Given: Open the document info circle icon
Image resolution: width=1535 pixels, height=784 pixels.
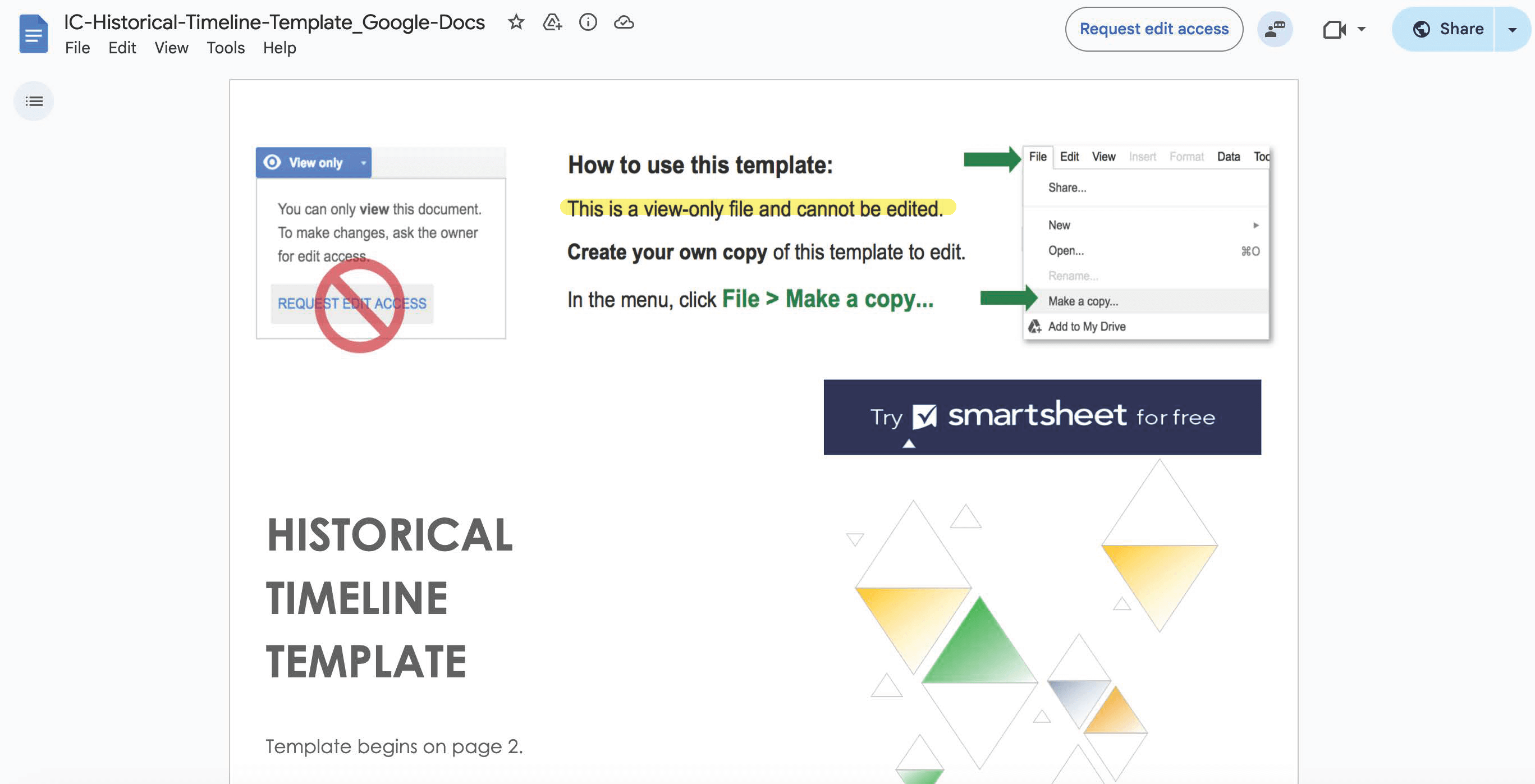Looking at the screenshot, I should pyautogui.click(x=589, y=22).
